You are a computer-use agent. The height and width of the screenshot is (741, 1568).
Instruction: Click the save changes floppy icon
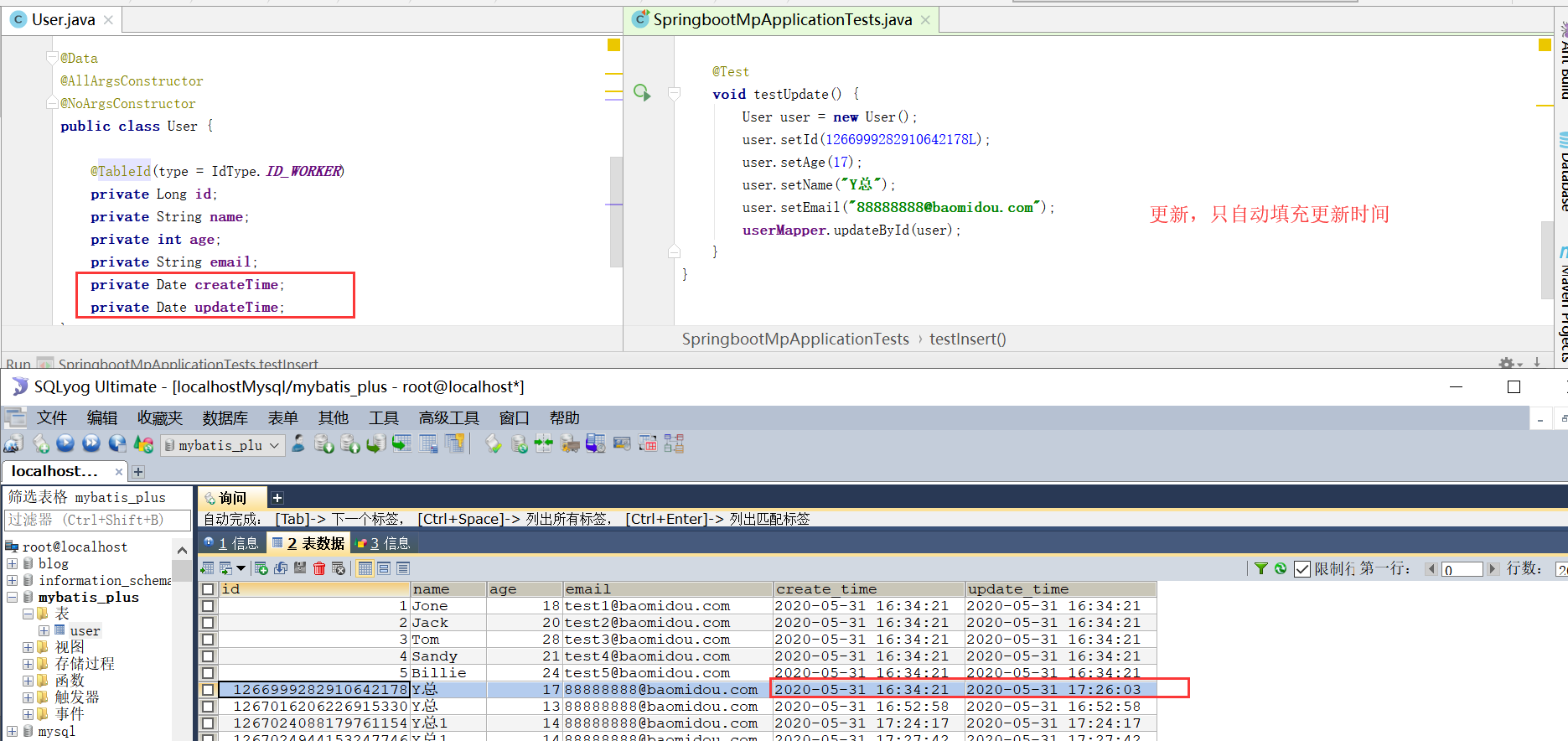click(300, 568)
